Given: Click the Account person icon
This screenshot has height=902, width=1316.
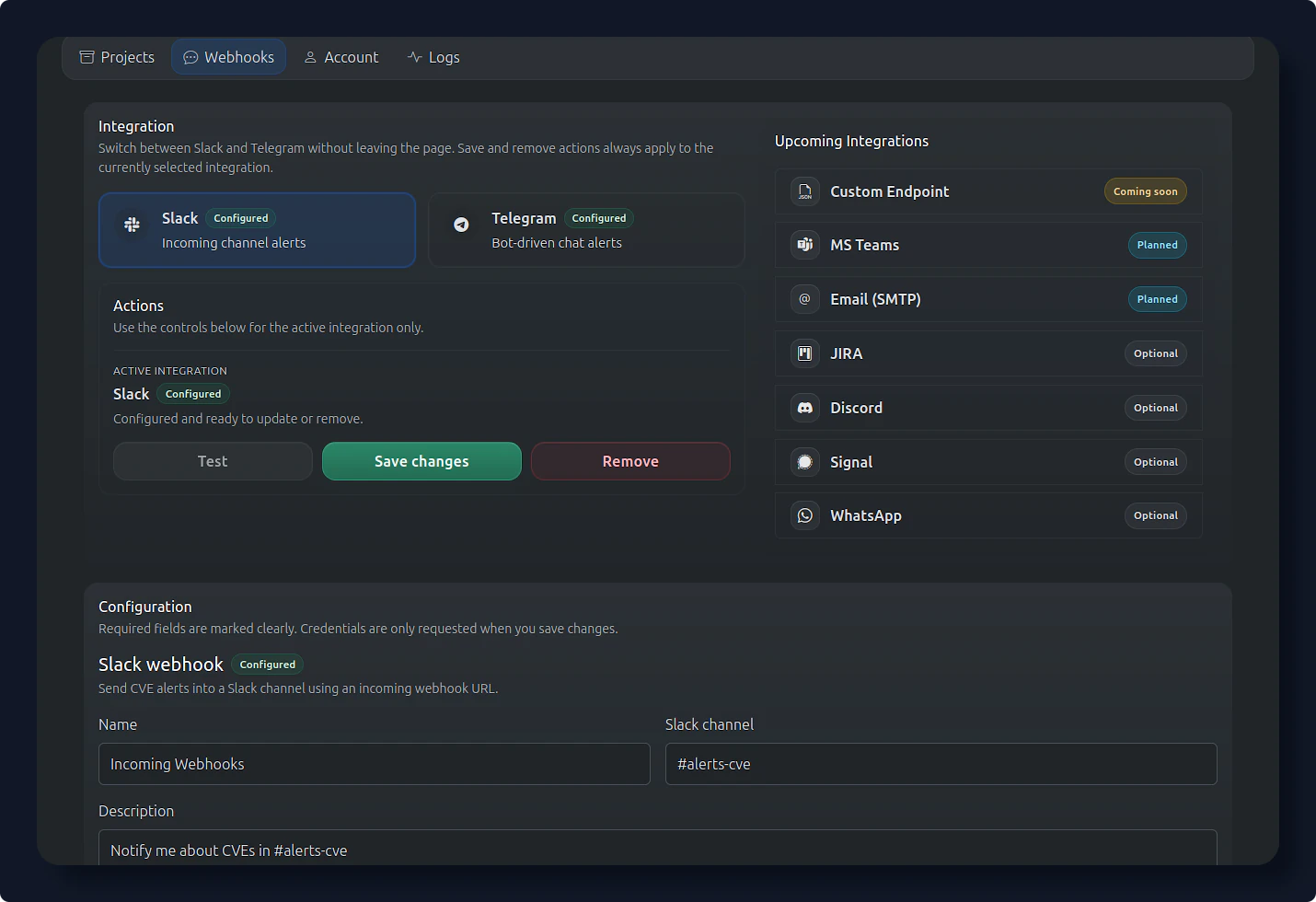Looking at the screenshot, I should tap(310, 57).
